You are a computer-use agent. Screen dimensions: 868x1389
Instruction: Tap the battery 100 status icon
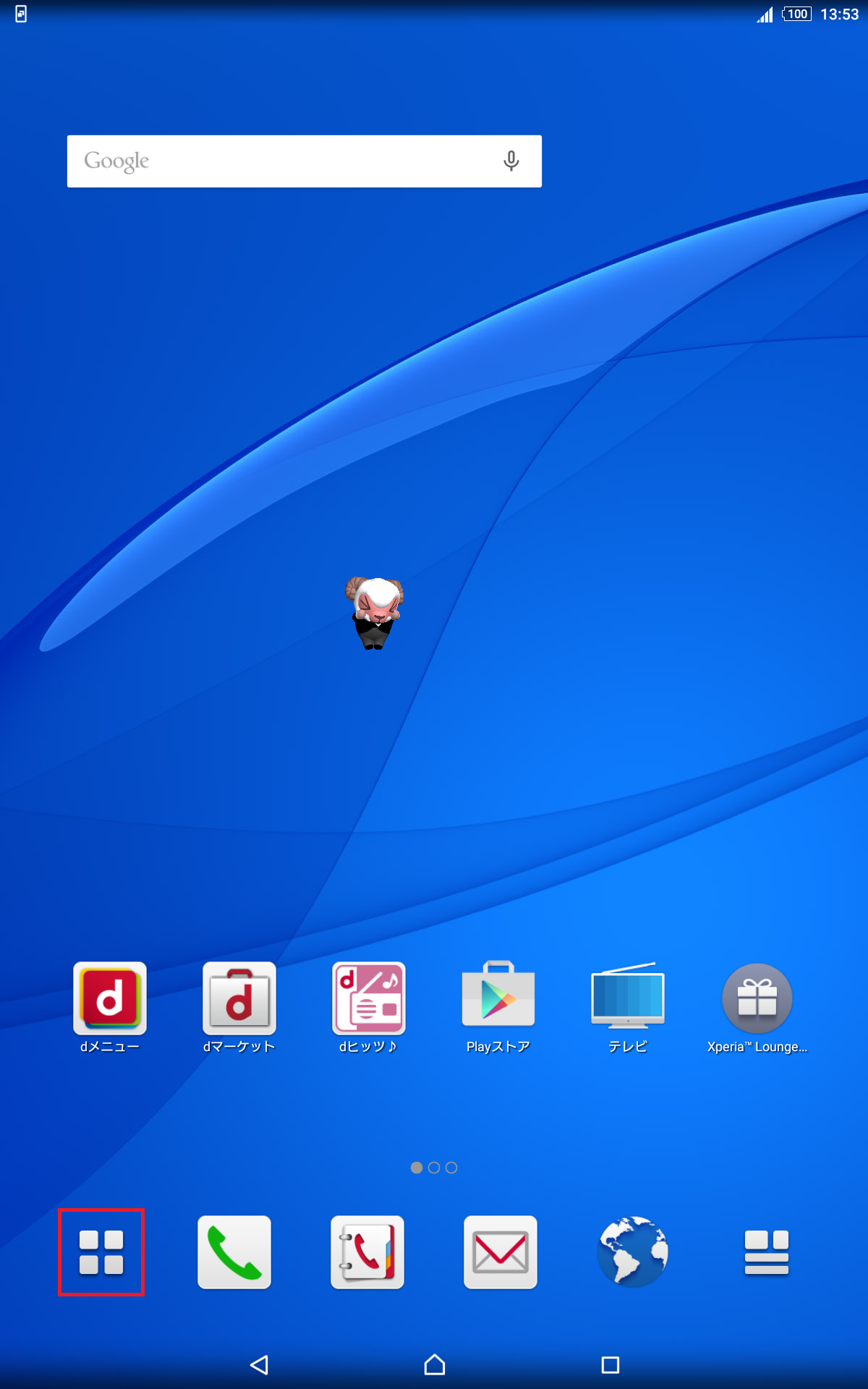[797, 14]
